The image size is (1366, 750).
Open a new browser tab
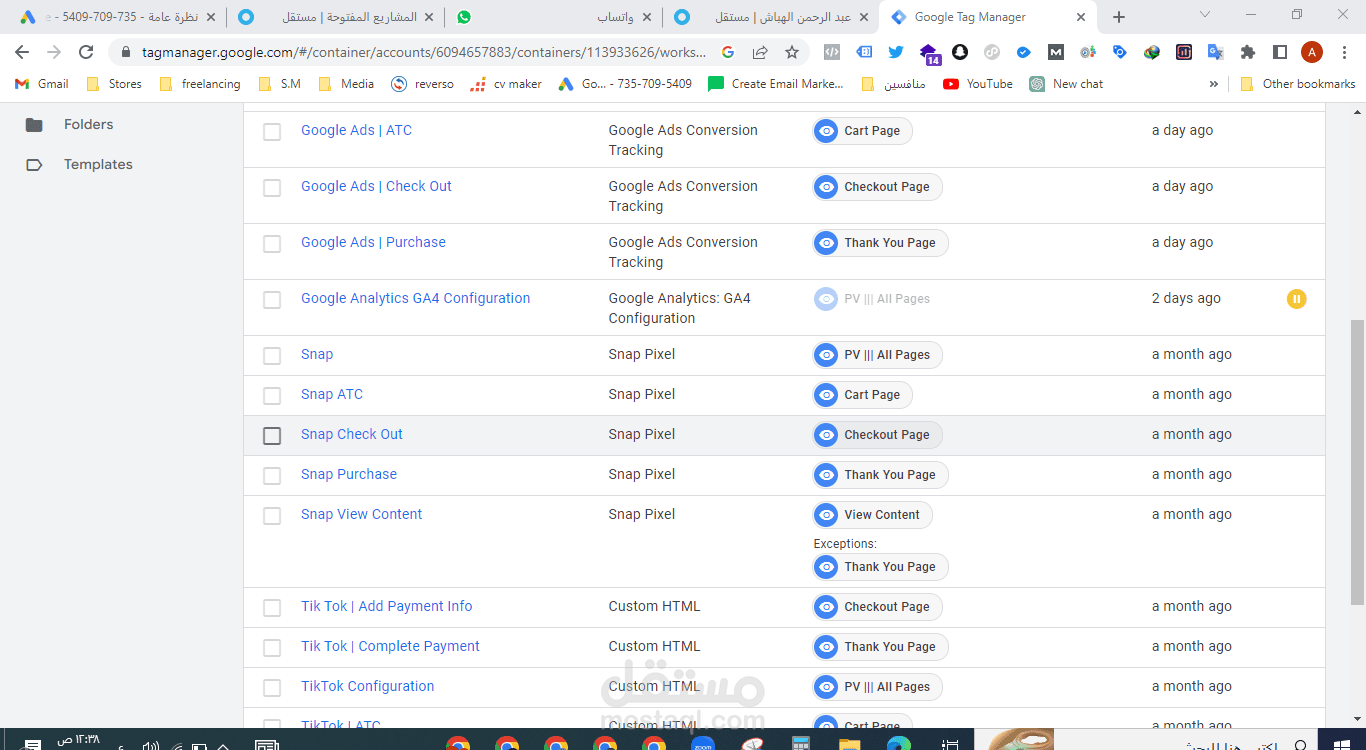1119,17
